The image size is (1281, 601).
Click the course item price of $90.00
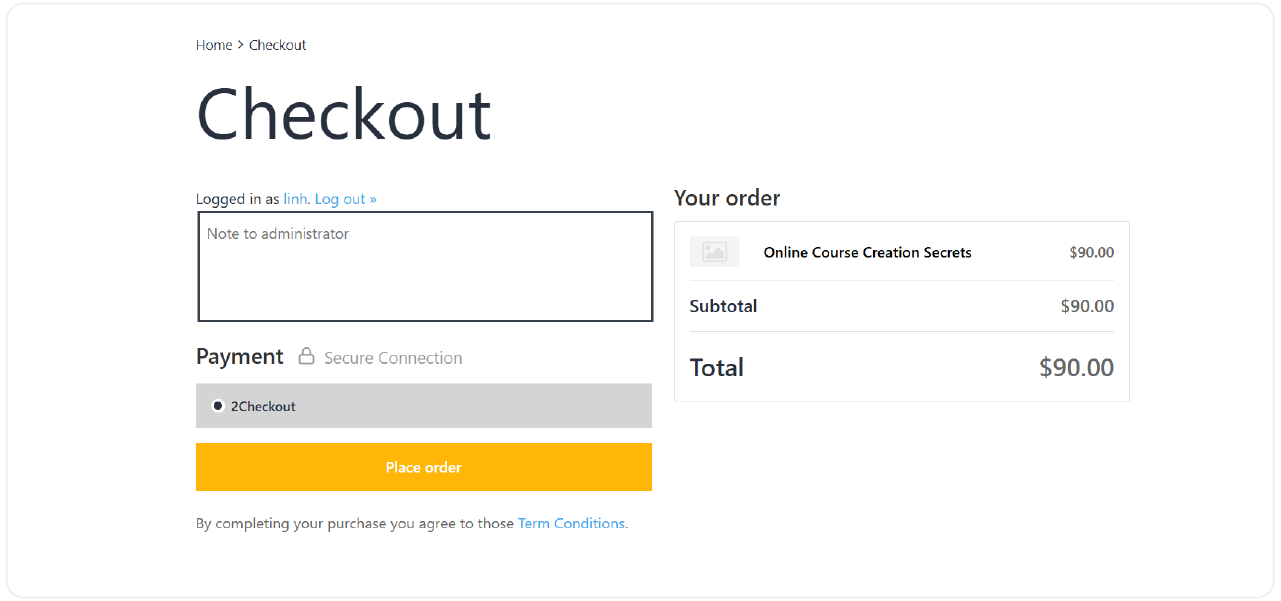[1091, 253]
